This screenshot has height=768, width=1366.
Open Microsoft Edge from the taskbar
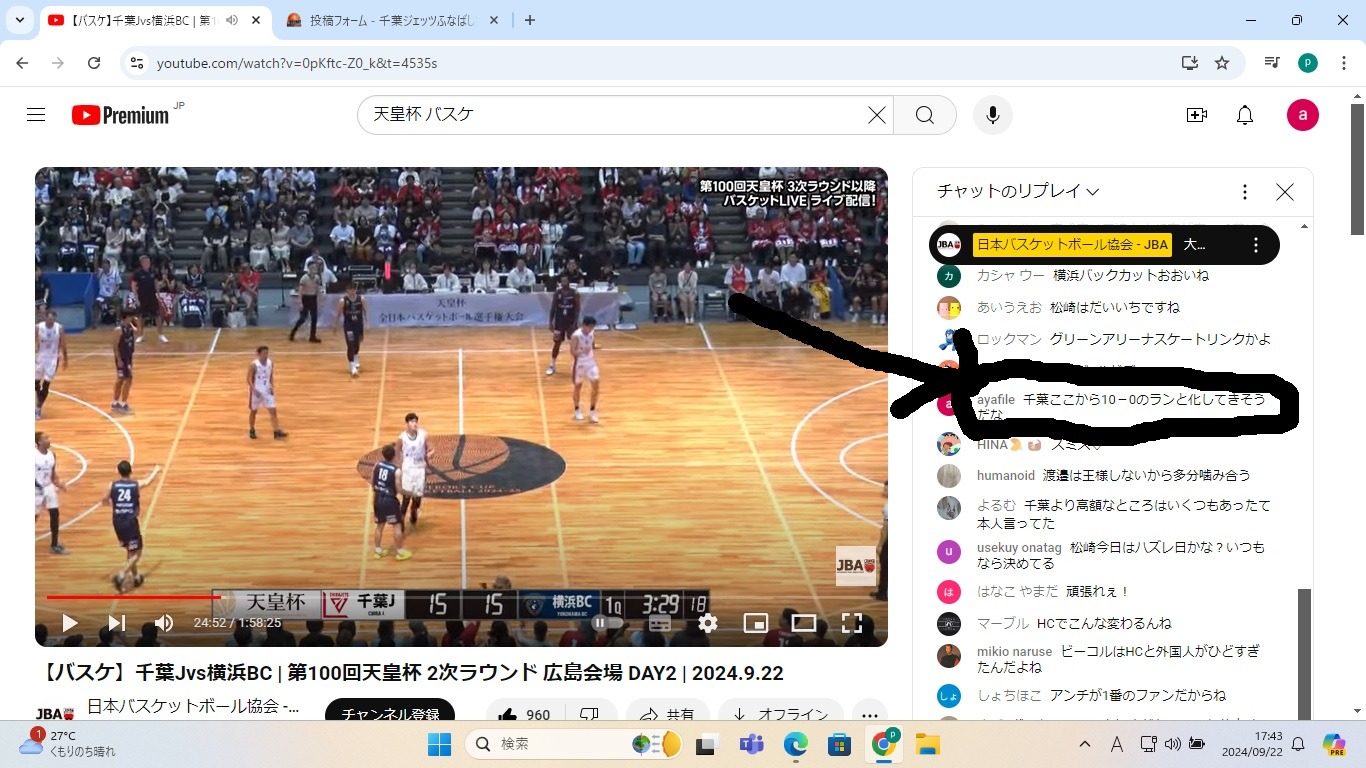tap(795, 744)
